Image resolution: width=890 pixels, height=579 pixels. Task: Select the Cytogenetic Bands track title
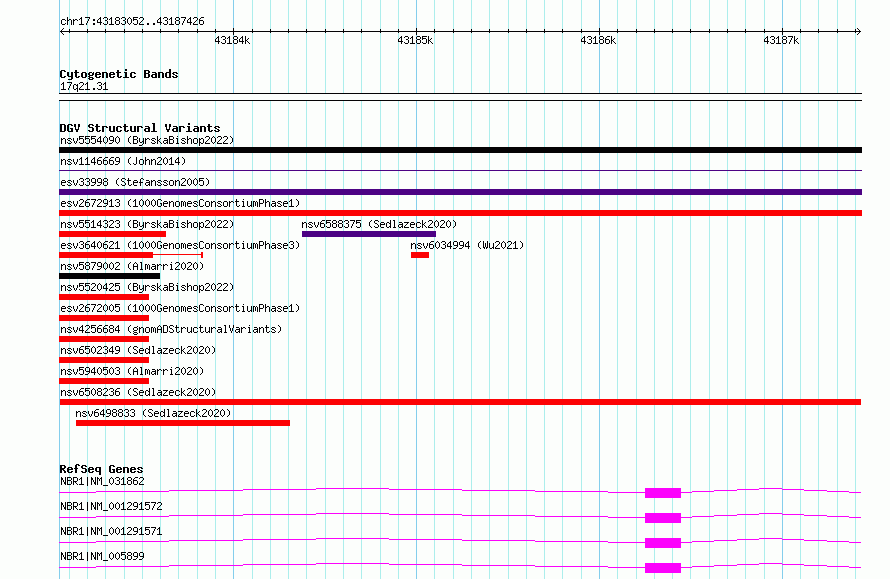point(119,74)
